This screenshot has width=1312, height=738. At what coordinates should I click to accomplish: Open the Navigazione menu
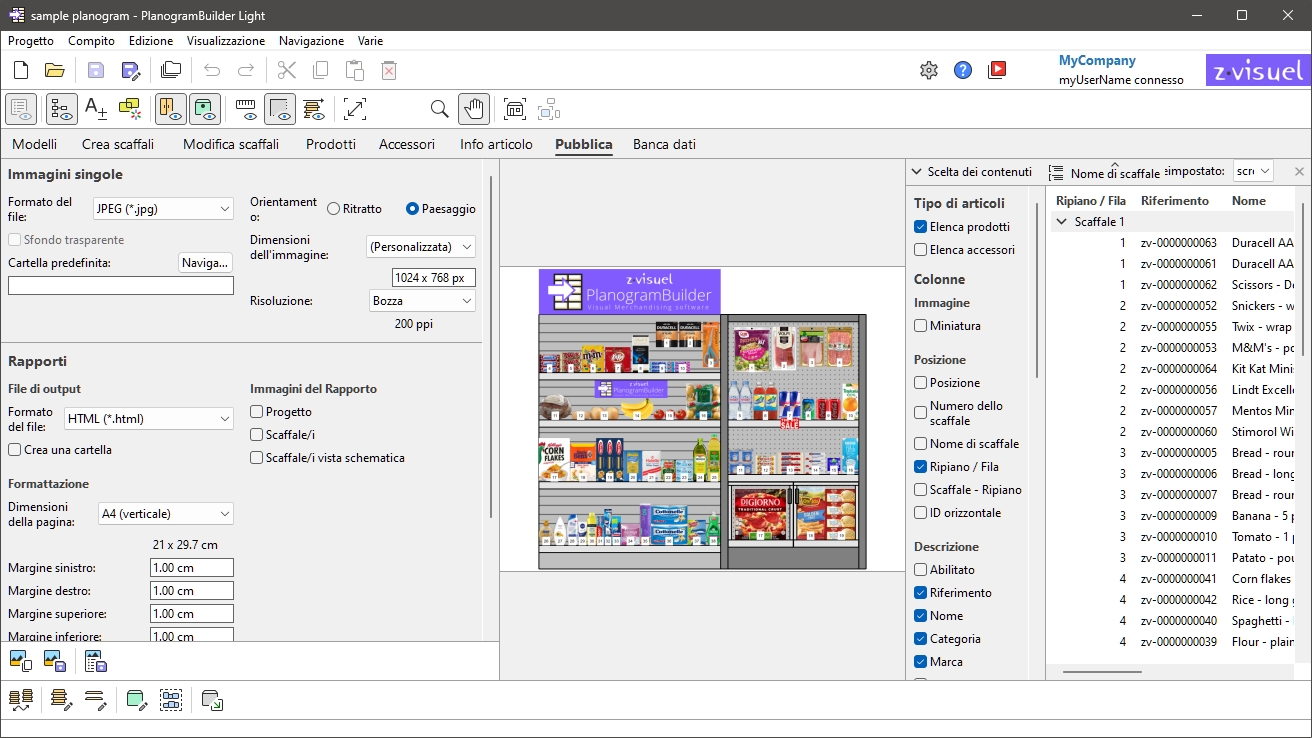pyautogui.click(x=311, y=41)
